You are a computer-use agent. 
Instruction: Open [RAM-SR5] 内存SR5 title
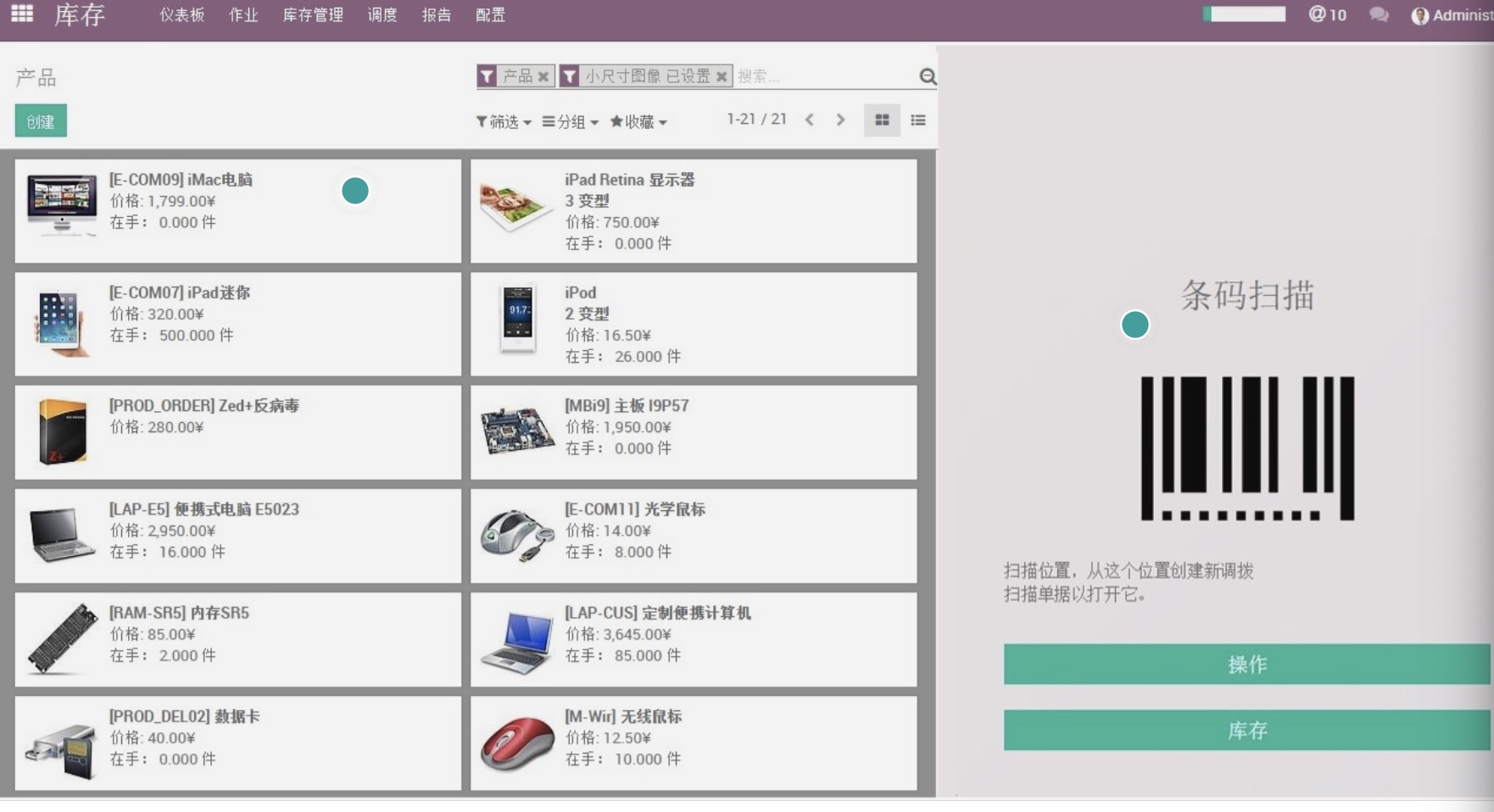[179, 612]
